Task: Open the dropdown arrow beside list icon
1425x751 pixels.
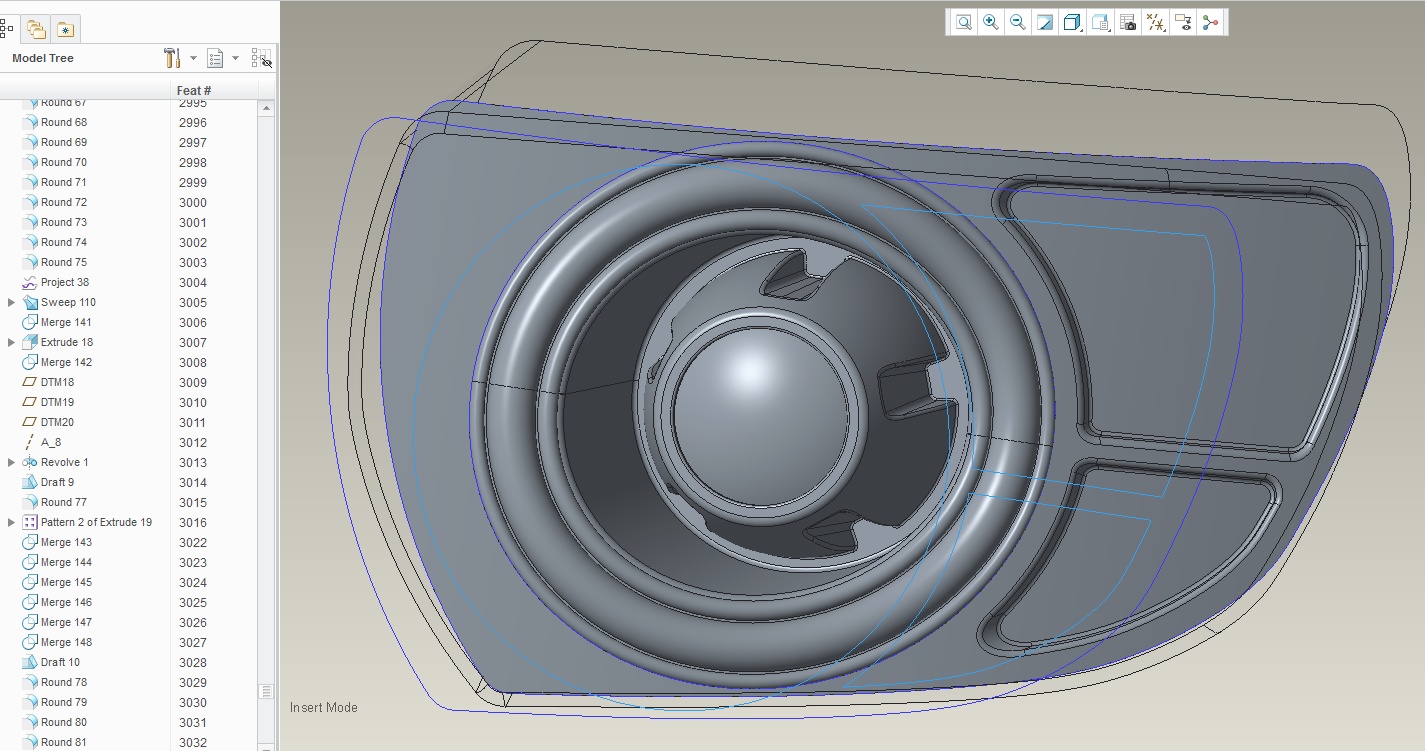Action: click(235, 58)
